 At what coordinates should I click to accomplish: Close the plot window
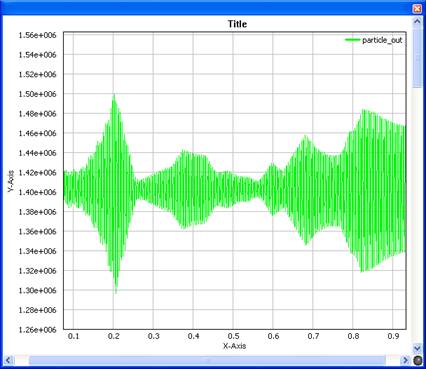point(417,9)
